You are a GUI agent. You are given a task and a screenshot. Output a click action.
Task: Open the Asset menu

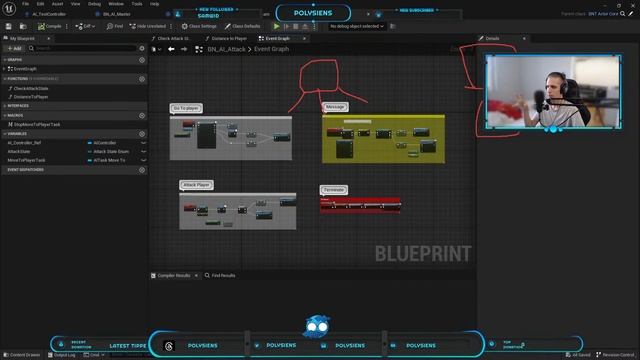point(57,4)
